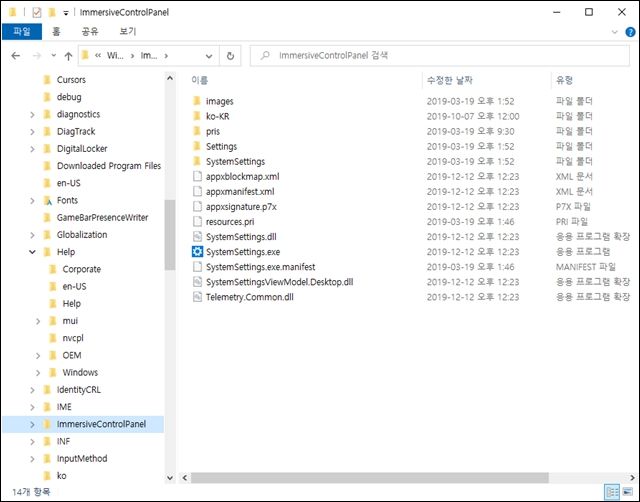Select the file name Telemetry.Common.dll
This screenshot has width=640, height=502.
point(250,297)
